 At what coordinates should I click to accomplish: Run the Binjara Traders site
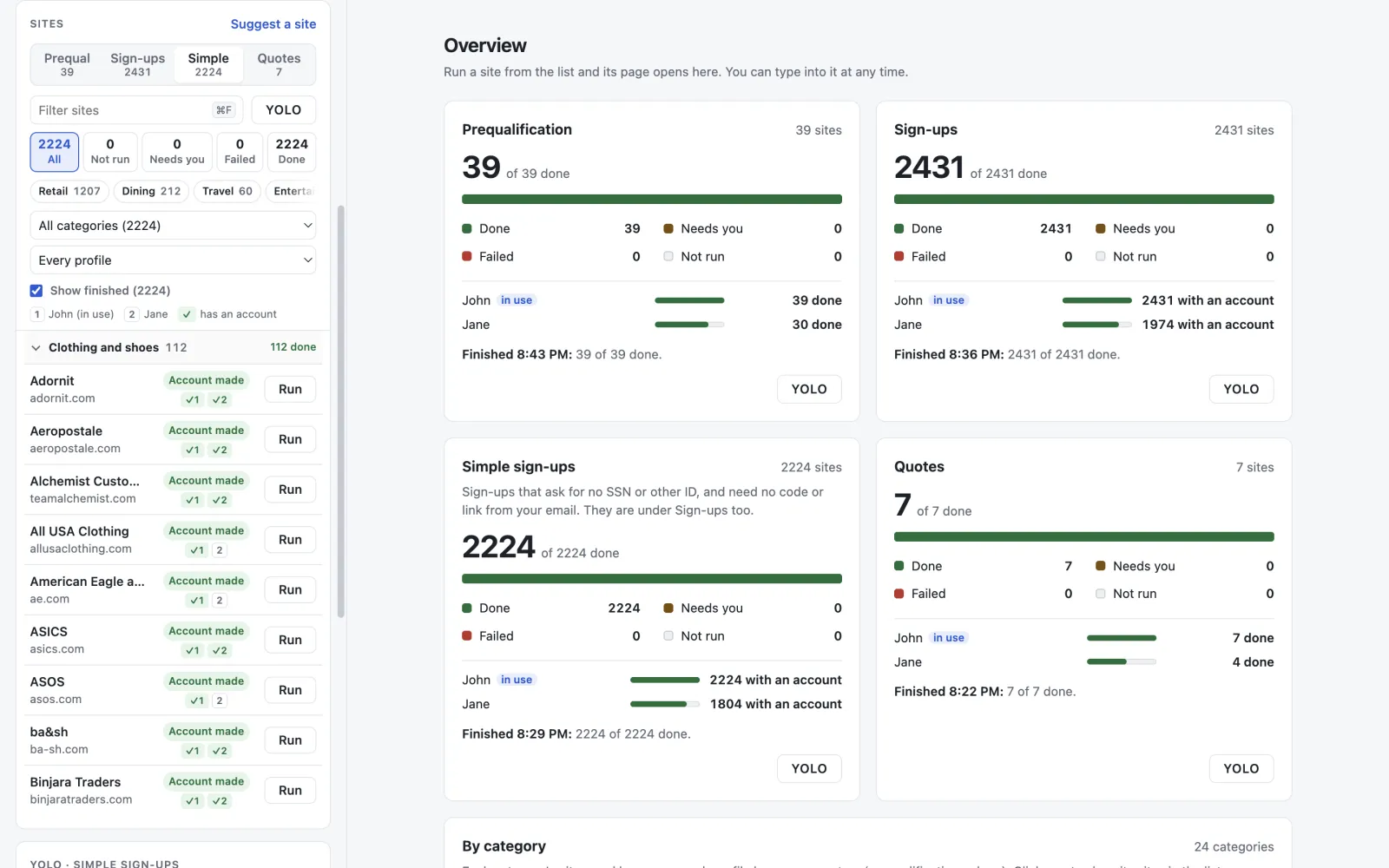(x=290, y=791)
